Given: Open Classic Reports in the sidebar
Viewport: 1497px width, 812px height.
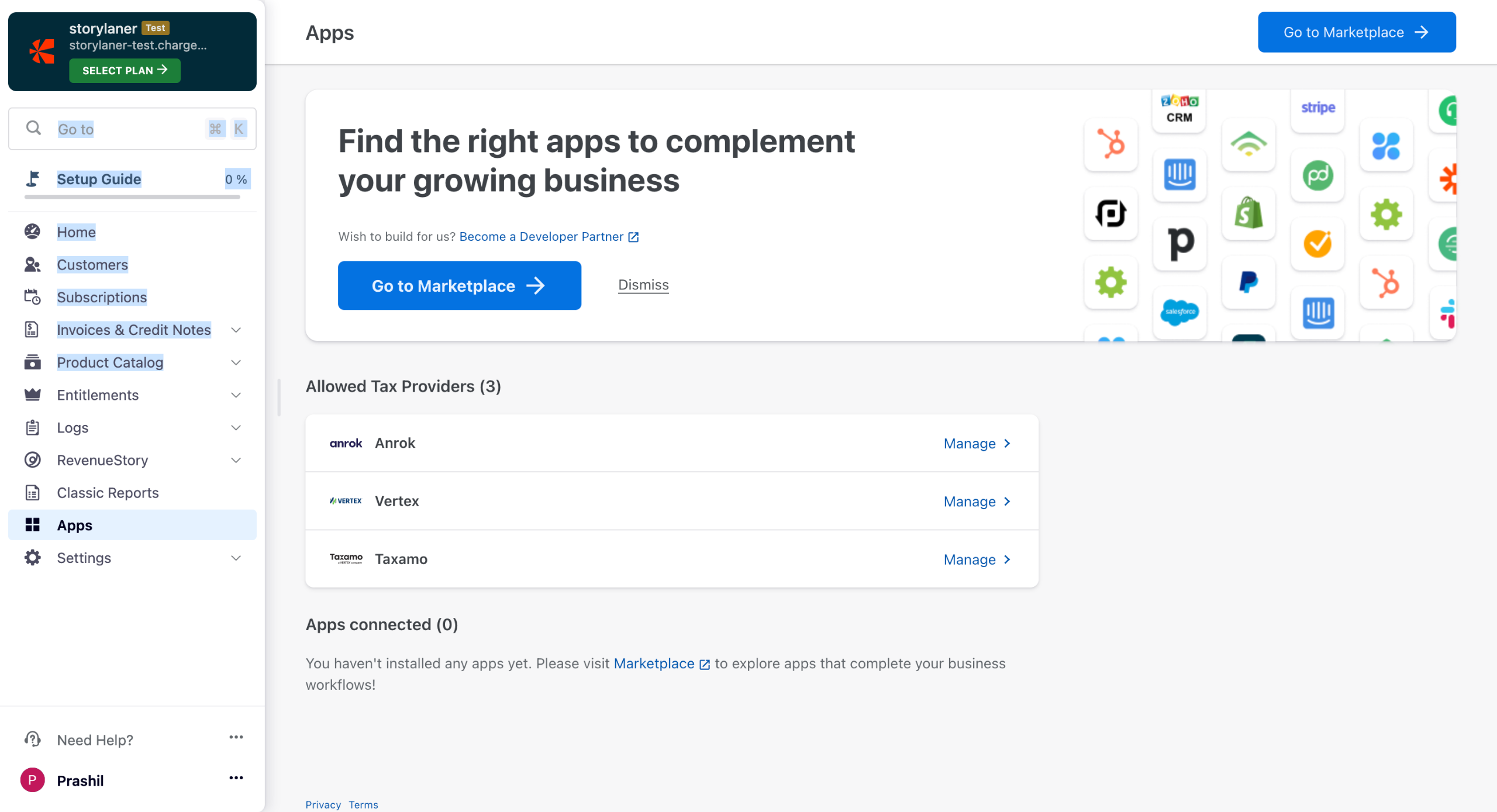Looking at the screenshot, I should tap(108, 493).
